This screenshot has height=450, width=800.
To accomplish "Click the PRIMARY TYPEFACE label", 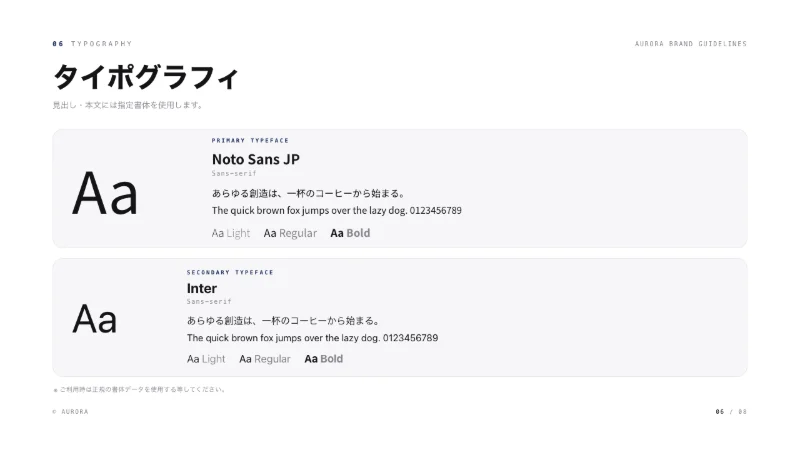I will 250,140.
